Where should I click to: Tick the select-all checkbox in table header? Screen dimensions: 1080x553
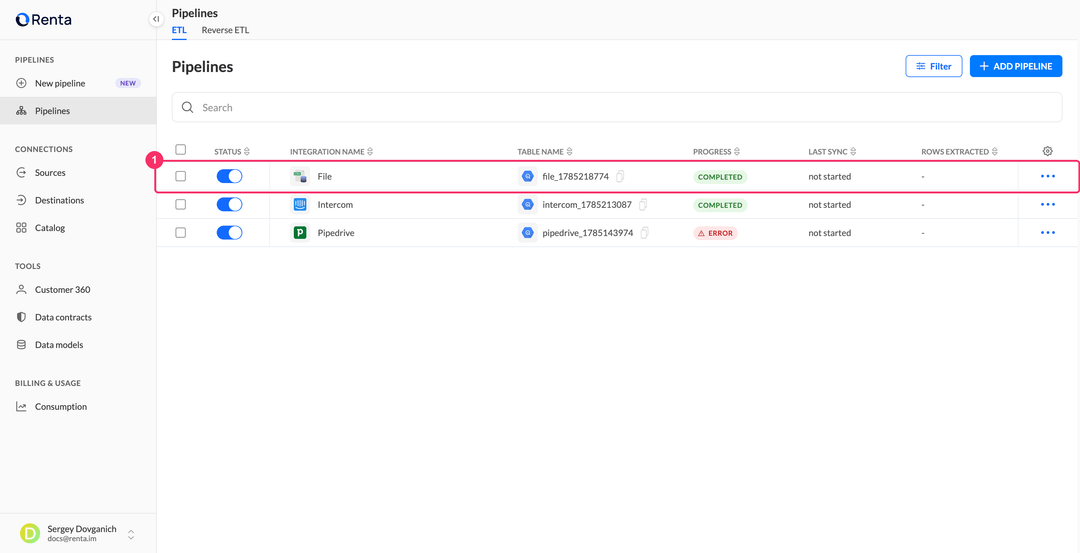(180, 149)
